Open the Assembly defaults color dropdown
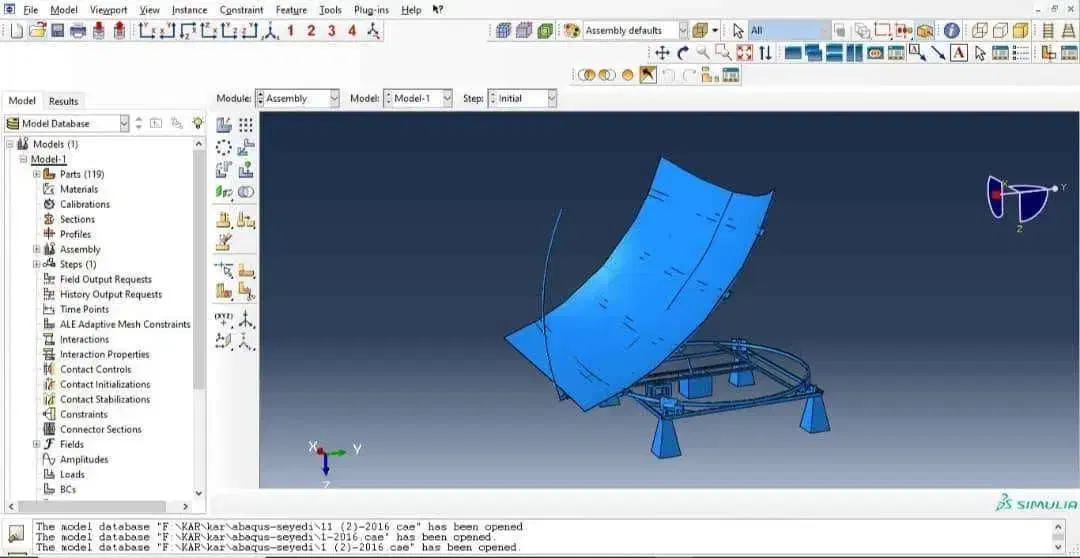This screenshot has width=1080, height=558. 683,30
